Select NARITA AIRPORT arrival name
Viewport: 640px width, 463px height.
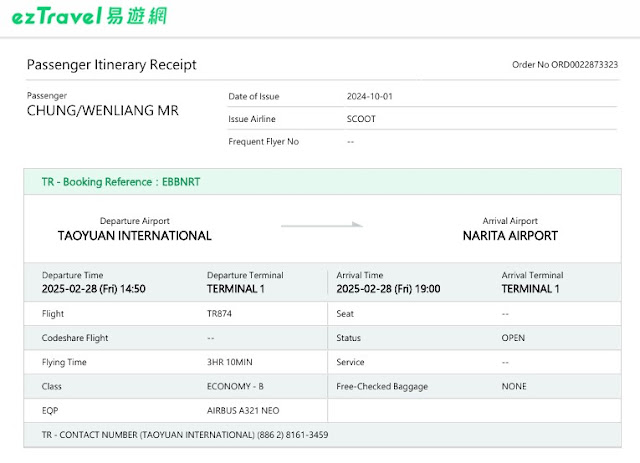pyautogui.click(x=510, y=236)
